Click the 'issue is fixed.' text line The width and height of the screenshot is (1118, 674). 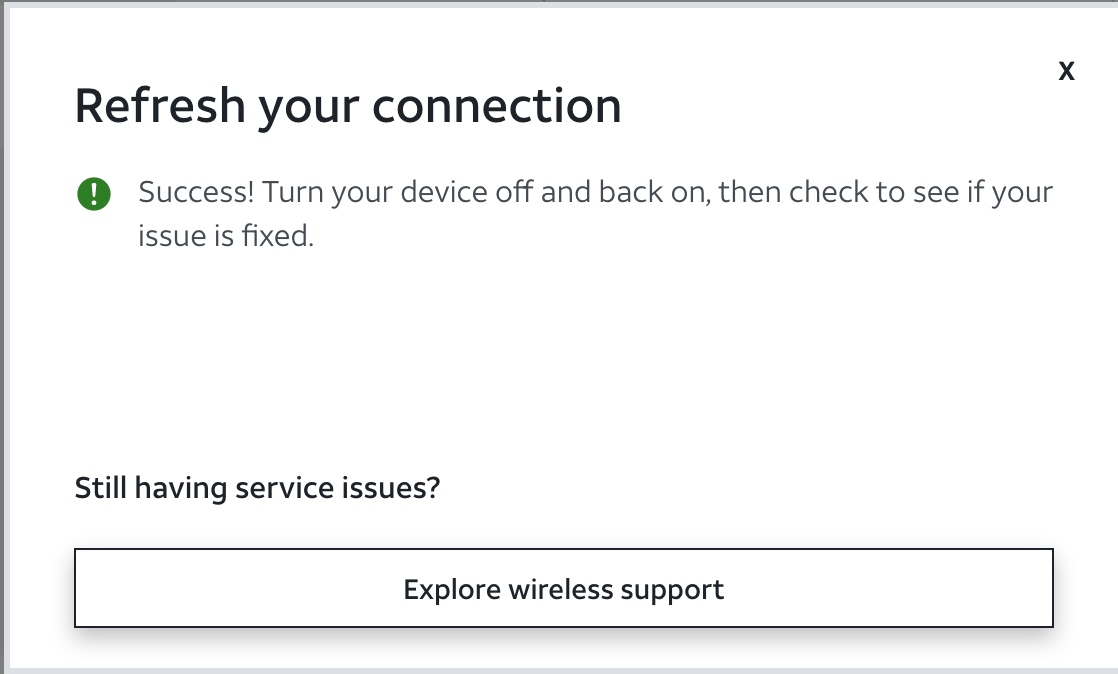tap(226, 238)
